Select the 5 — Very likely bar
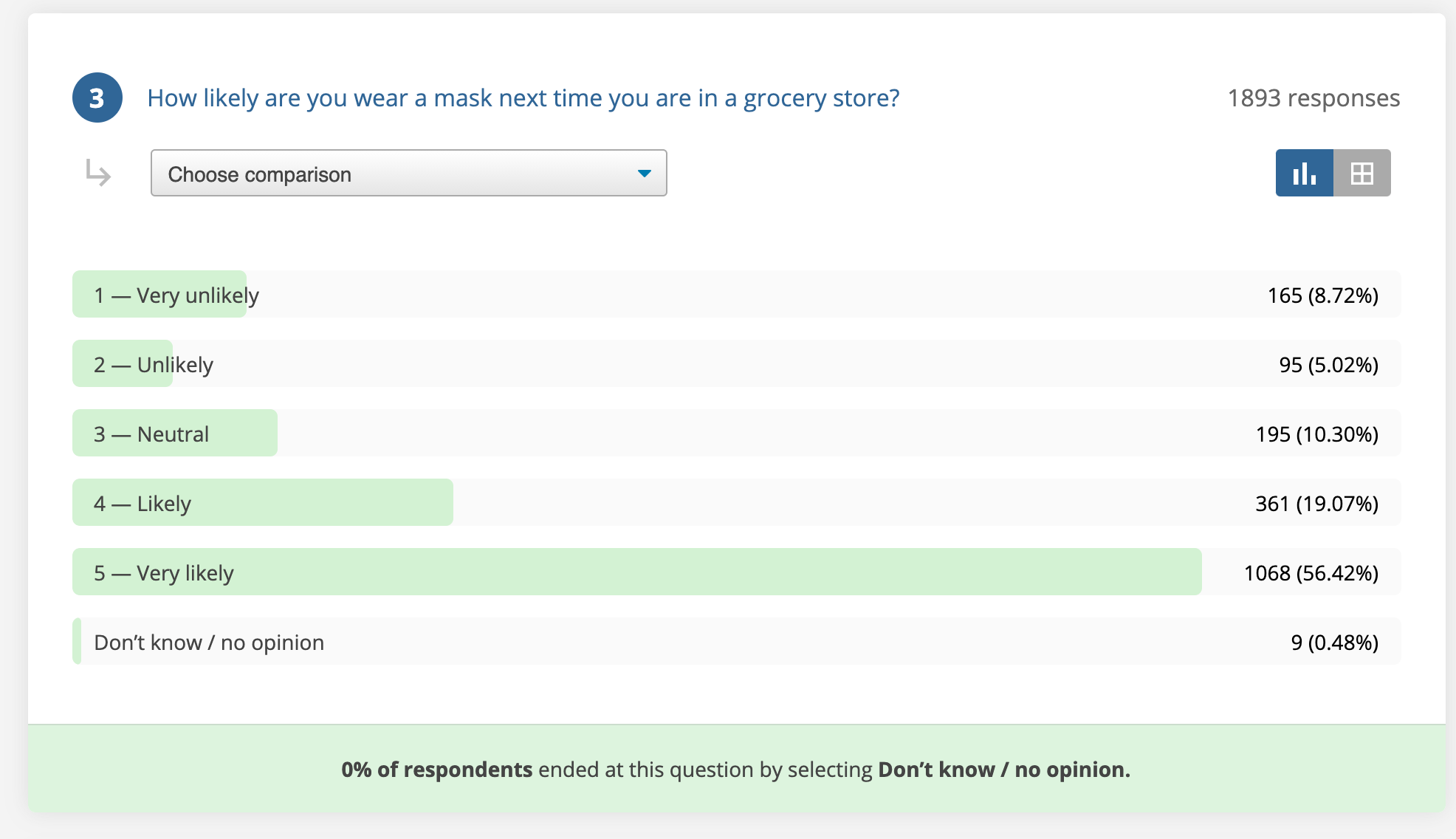1456x839 pixels. click(736, 572)
